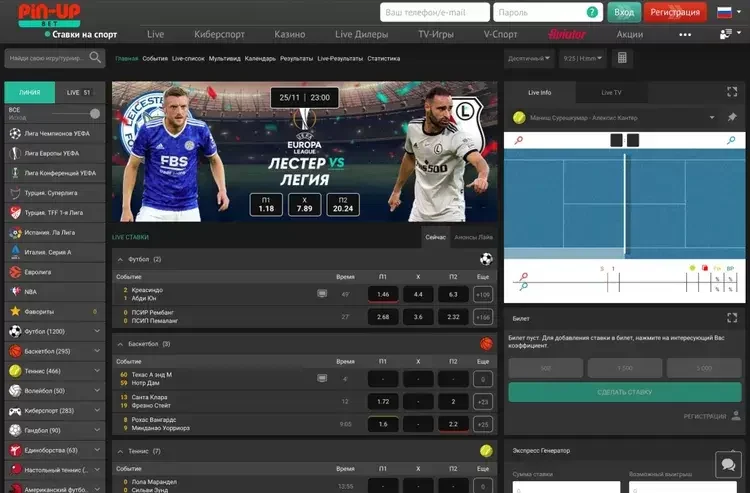The width and height of the screenshot is (750, 493).
Task: Click the football icon in Футбол header
Action: 486,259
